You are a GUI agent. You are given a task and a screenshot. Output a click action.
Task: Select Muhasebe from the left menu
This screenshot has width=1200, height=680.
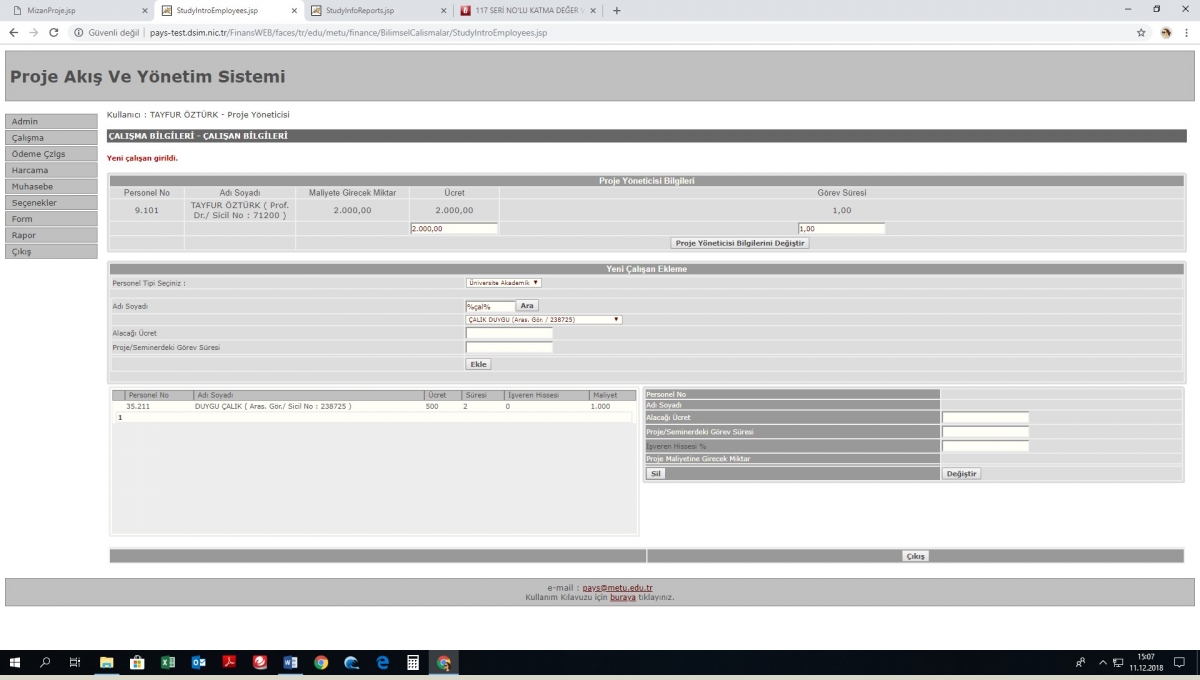coord(32,186)
